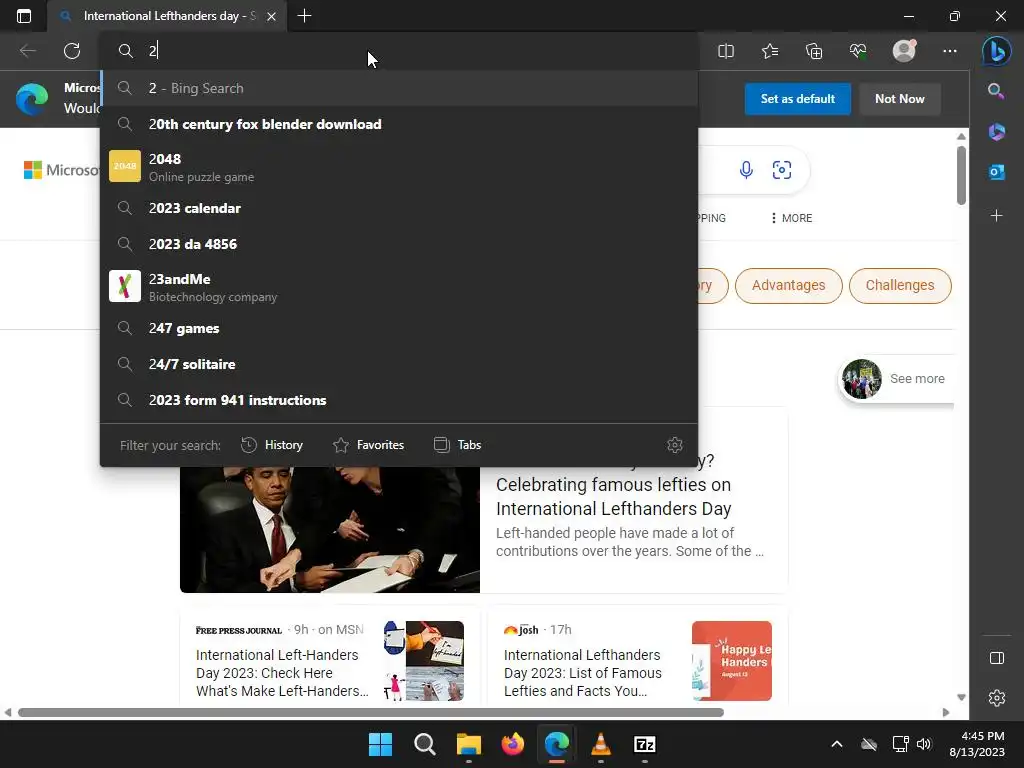Close the International Lefthanders day tab

coord(272,16)
